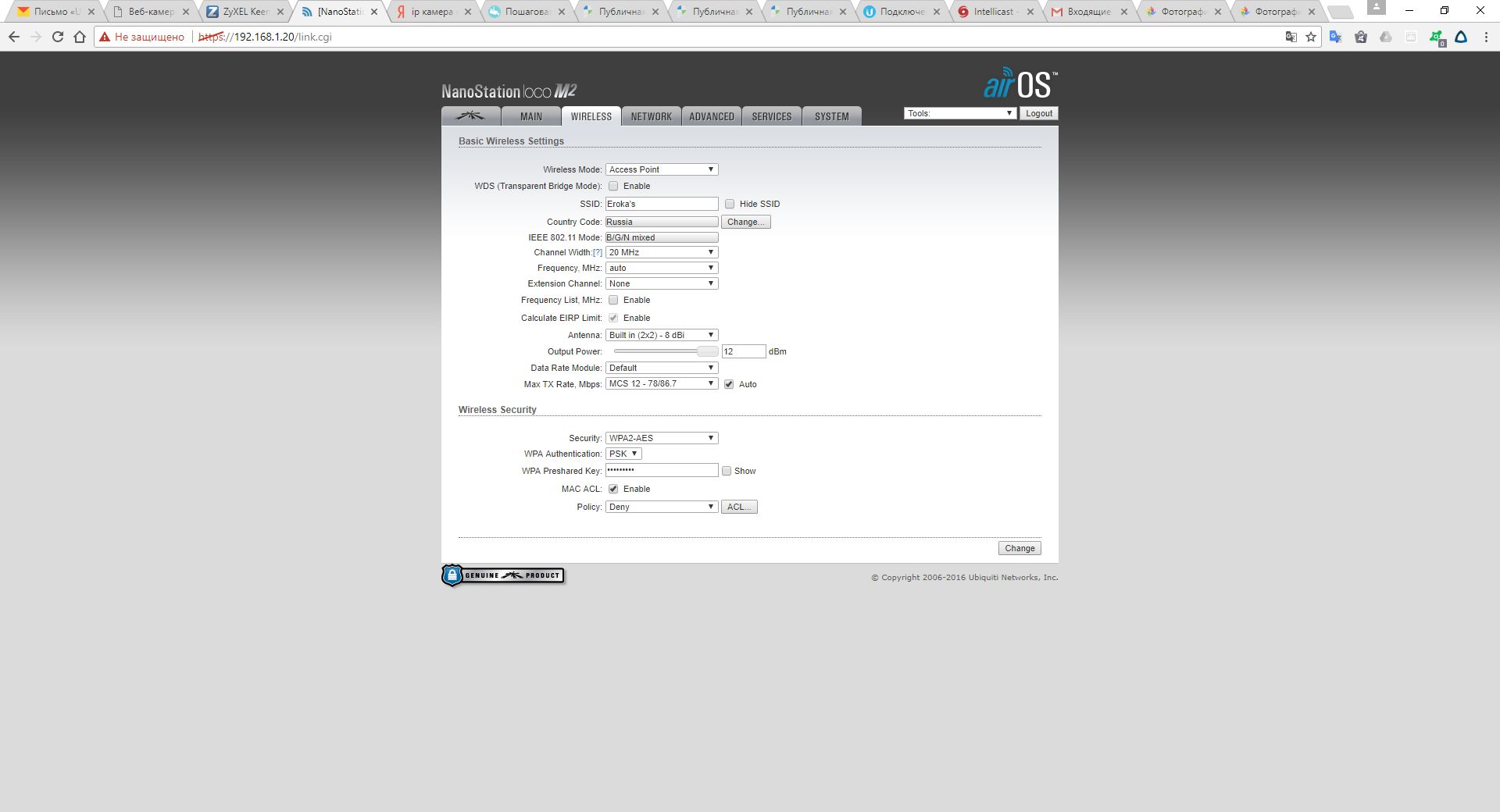Viewport: 1500px width, 812px height.
Task: Open the Tools dropdown
Action: [960, 113]
